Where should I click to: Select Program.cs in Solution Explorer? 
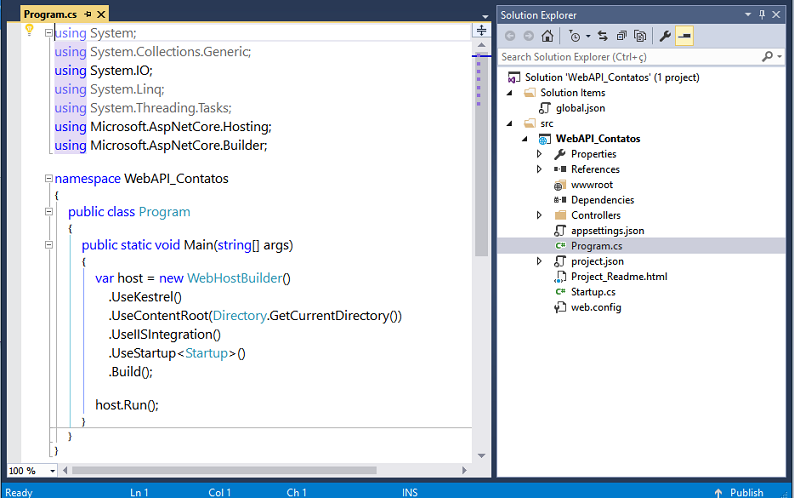(x=597, y=246)
